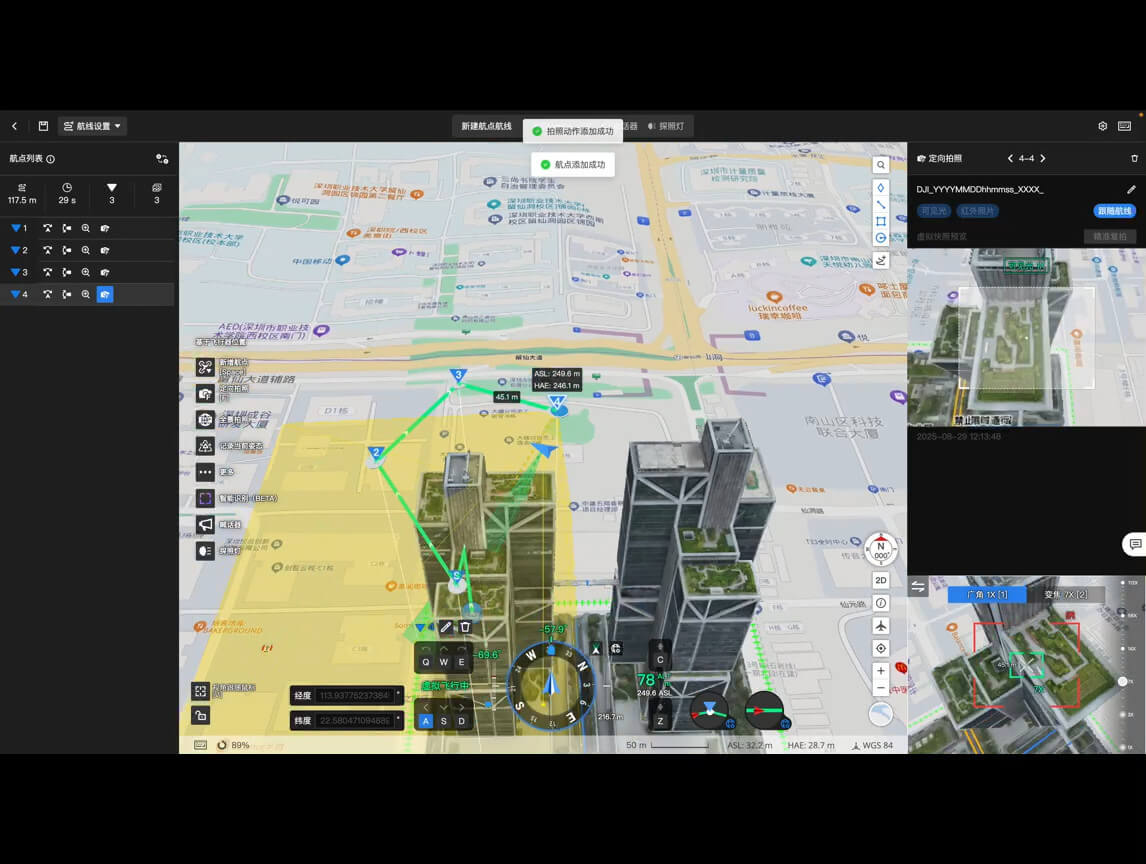
Task: Click the swap view icon above camera preview
Action: (x=918, y=586)
